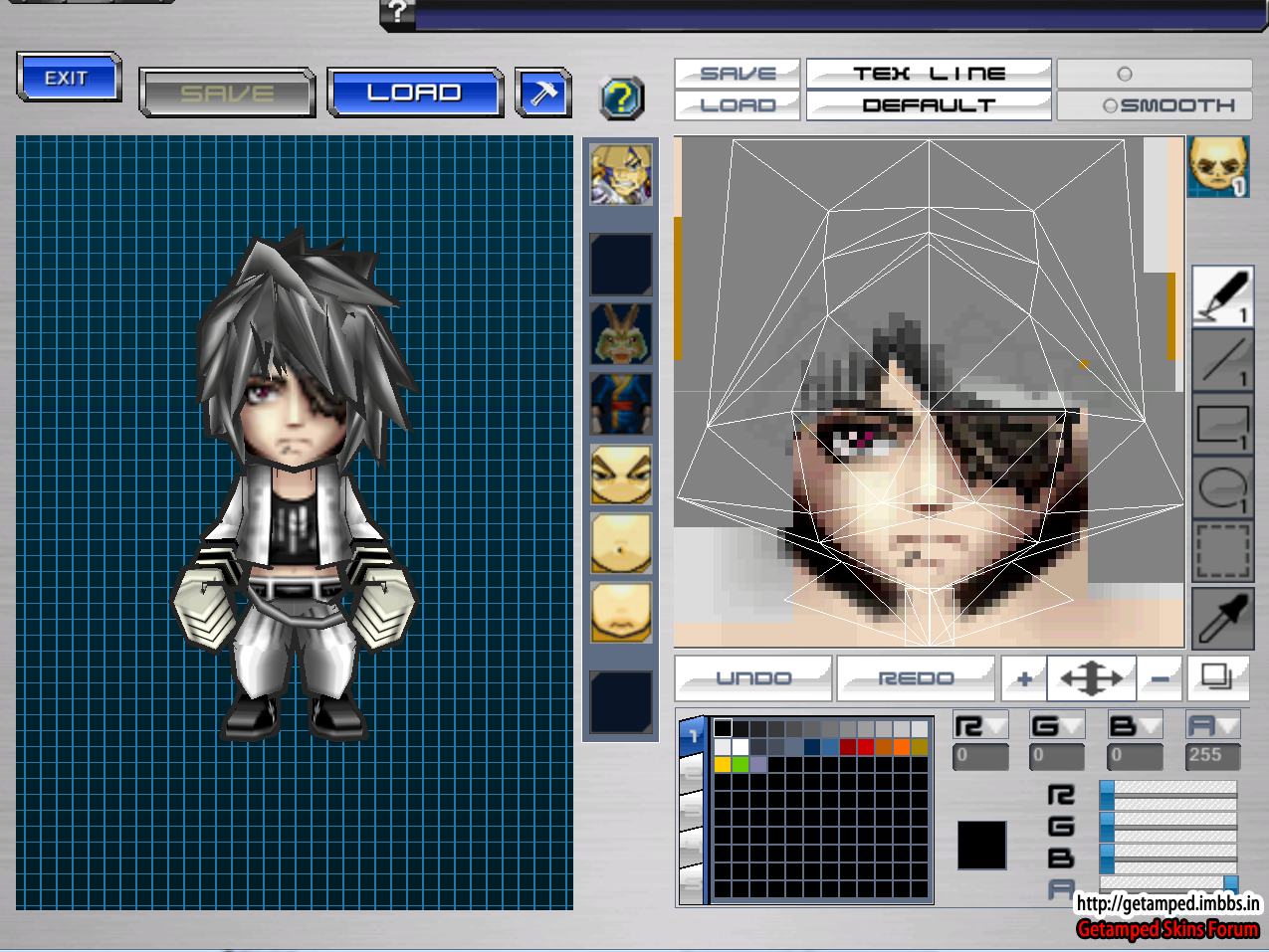The width and height of the screenshot is (1269, 952).
Task: Open the B channel dropdown
Action: [x=1135, y=725]
